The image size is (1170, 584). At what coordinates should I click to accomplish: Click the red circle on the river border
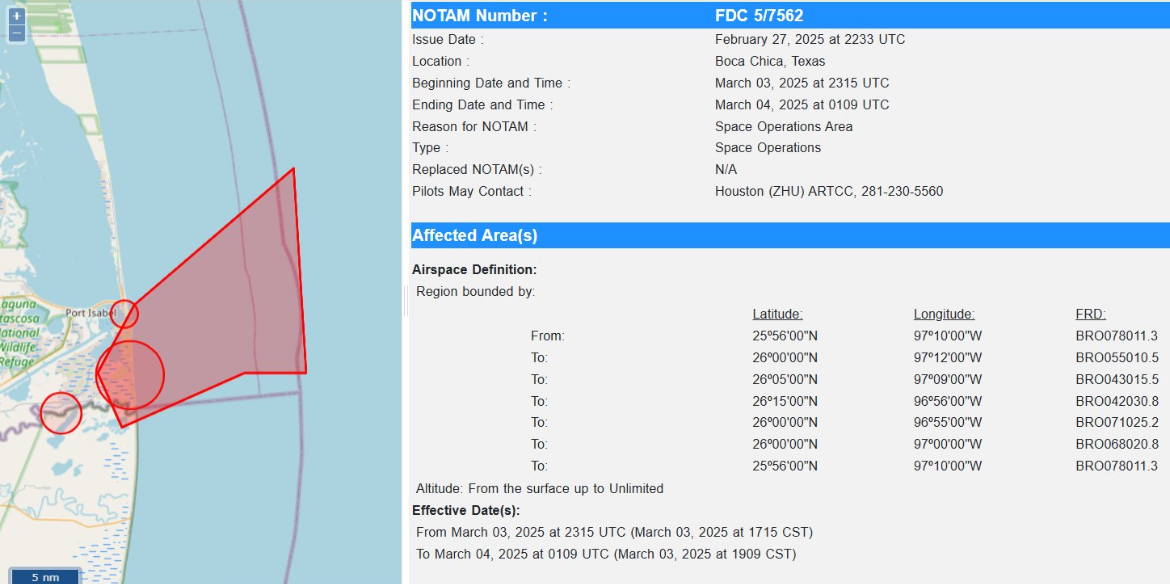click(x=60, y=412)
